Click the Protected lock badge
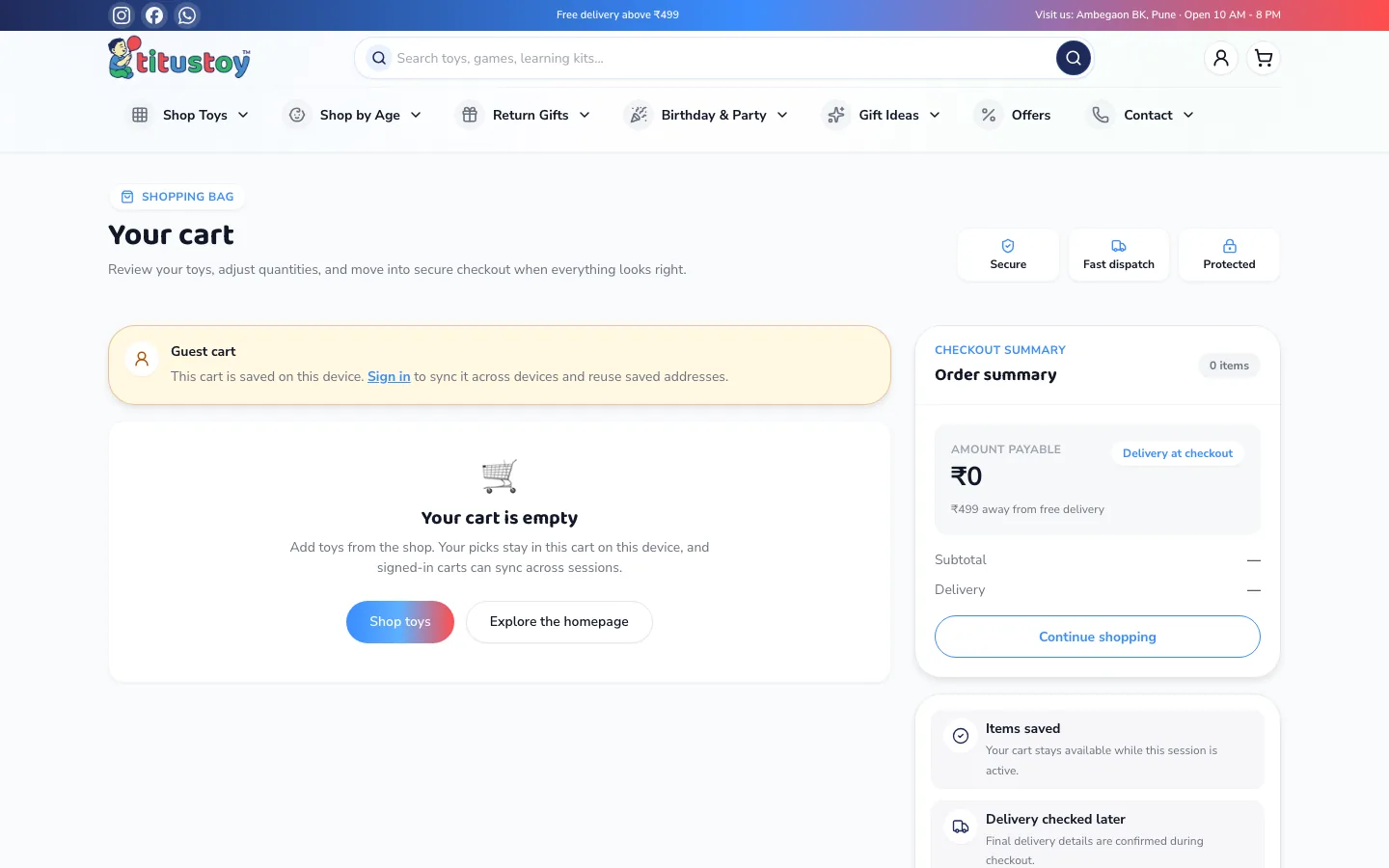Image resolution: width=1389 pixels, height=868 pixels. tap(1229, 255)
